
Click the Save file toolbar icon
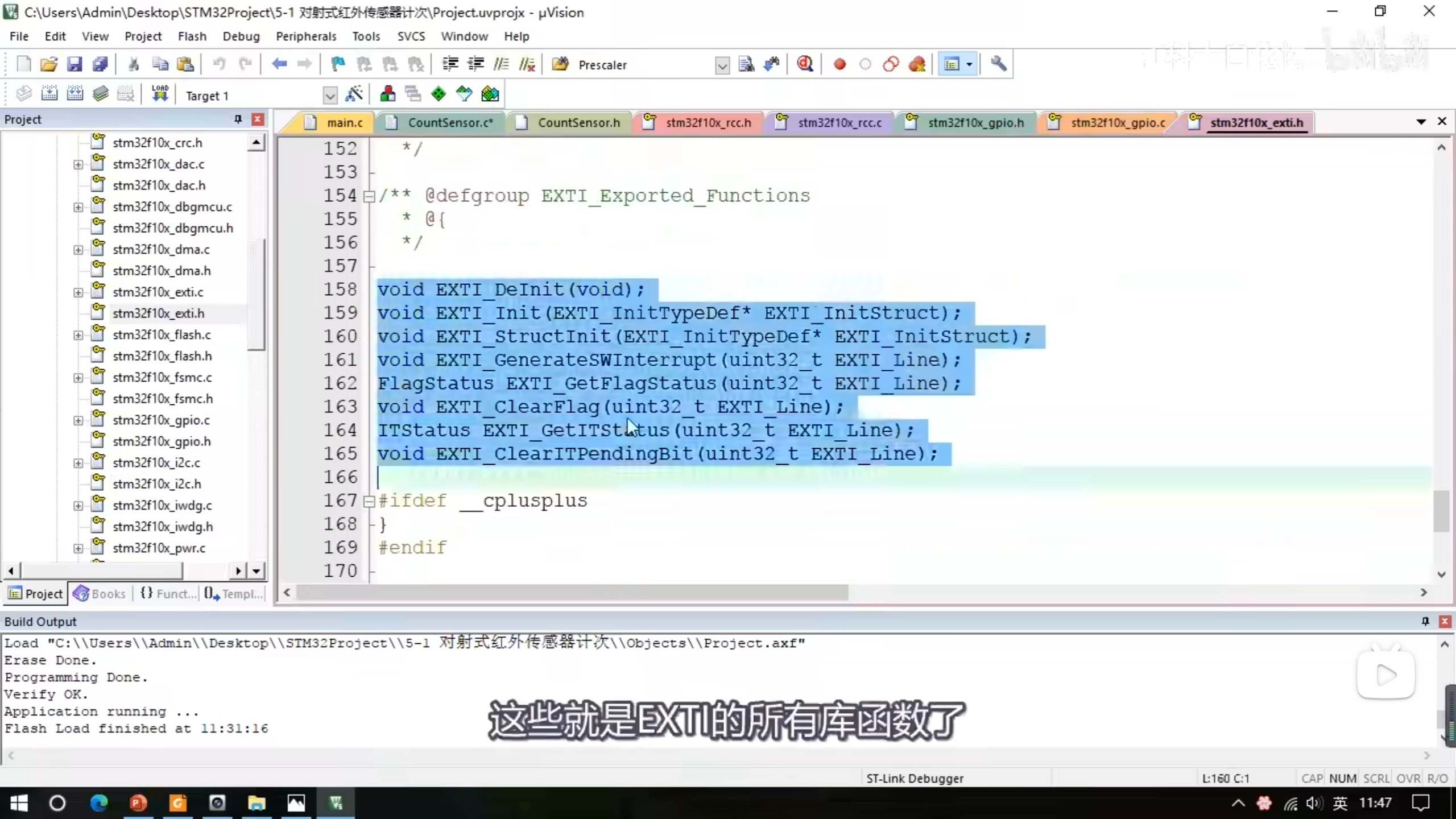(75, 64)
